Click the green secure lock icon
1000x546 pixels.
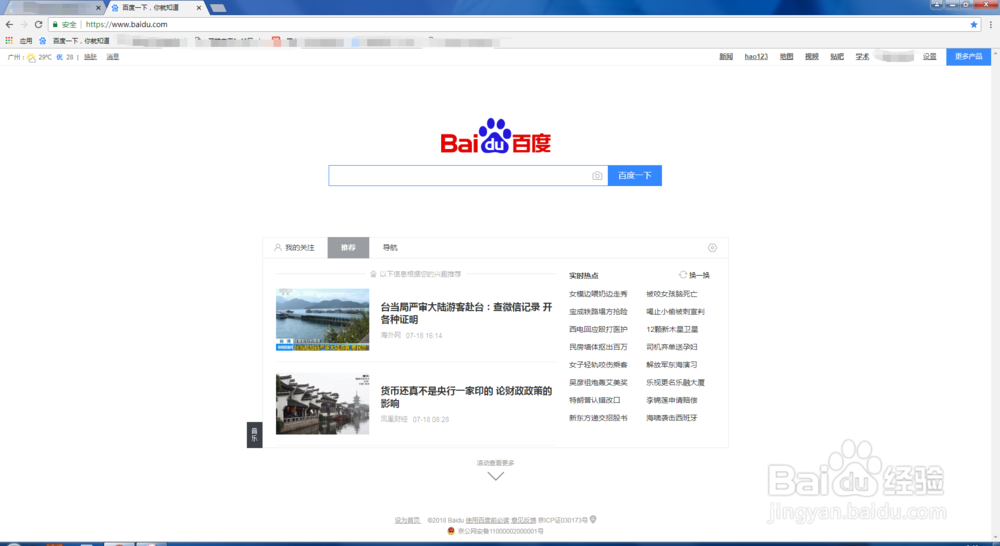point(55,24)
